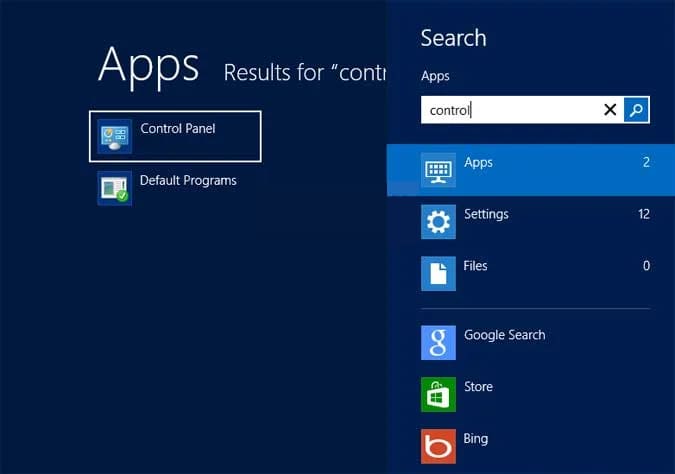Search using the Google Search label
The image size is (675, 474).
point(504,335)
